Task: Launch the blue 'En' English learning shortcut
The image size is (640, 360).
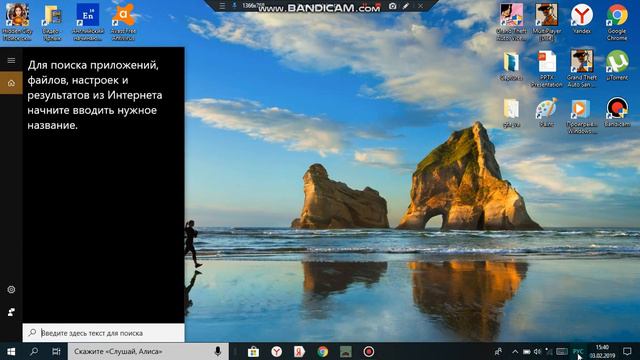Action: [88, 22]
